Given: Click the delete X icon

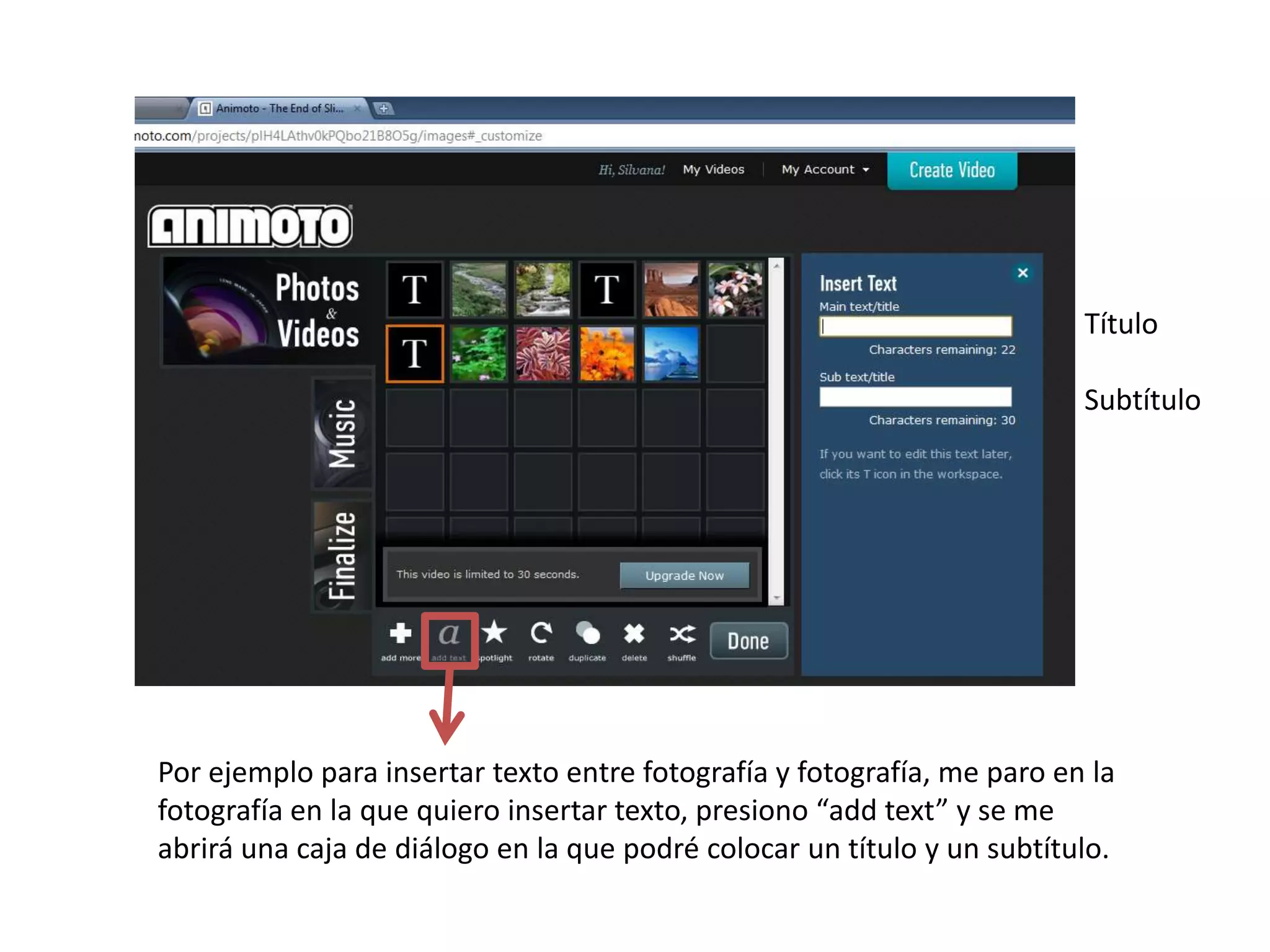Looking at the screenshot, I should [634, 633].
